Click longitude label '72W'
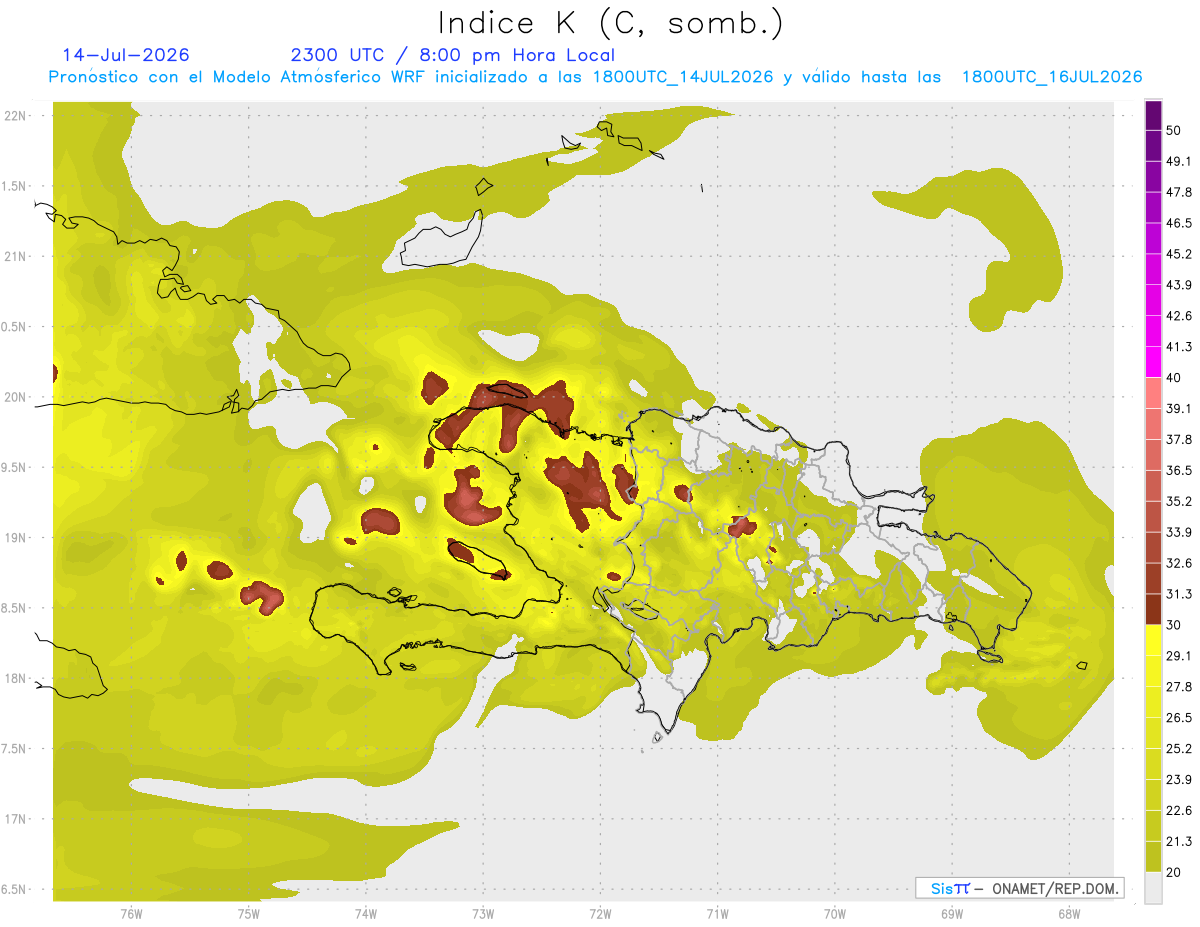Screen dimensions: 1200x927 tap(601, 914)
